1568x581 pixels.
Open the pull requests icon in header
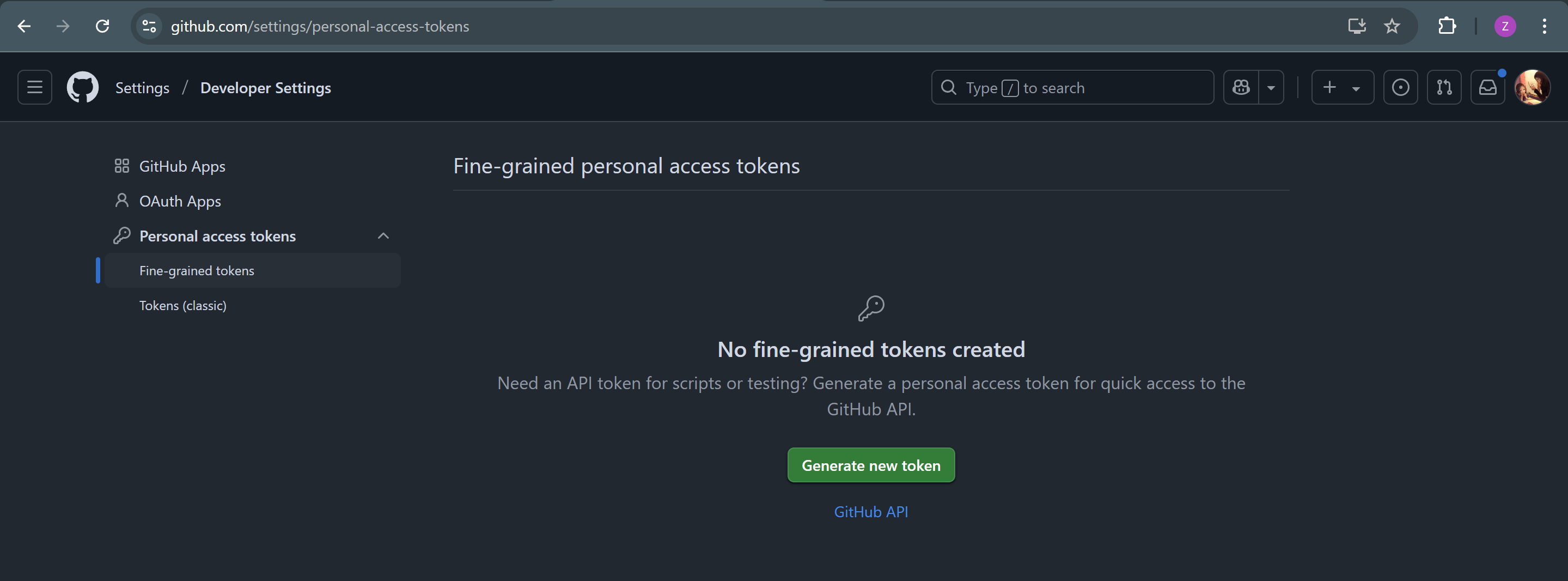pos(1444,88)
